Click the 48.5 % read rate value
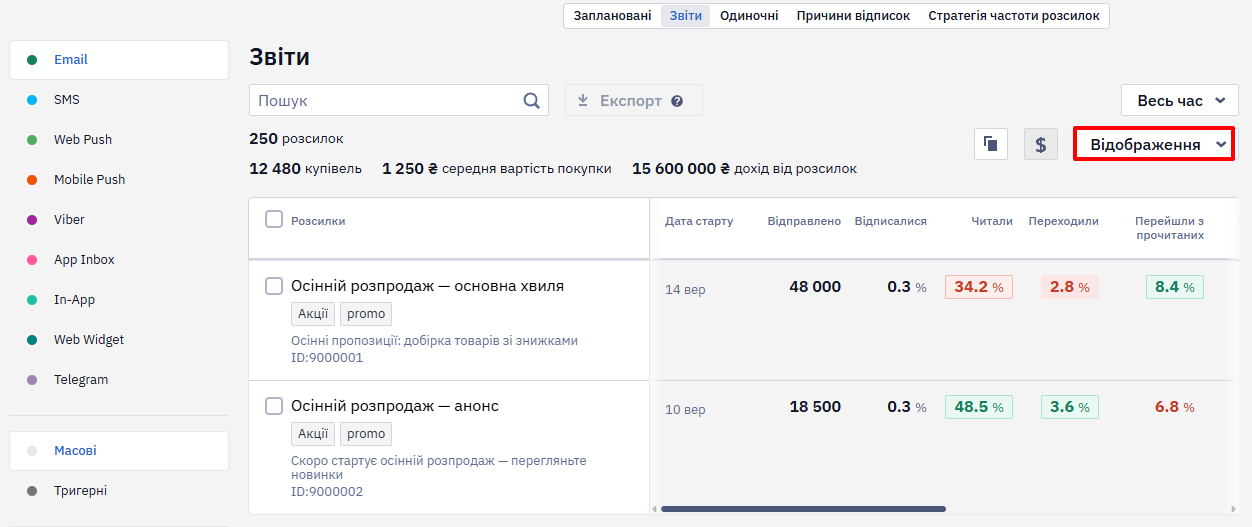 click(x=979, y=407)
